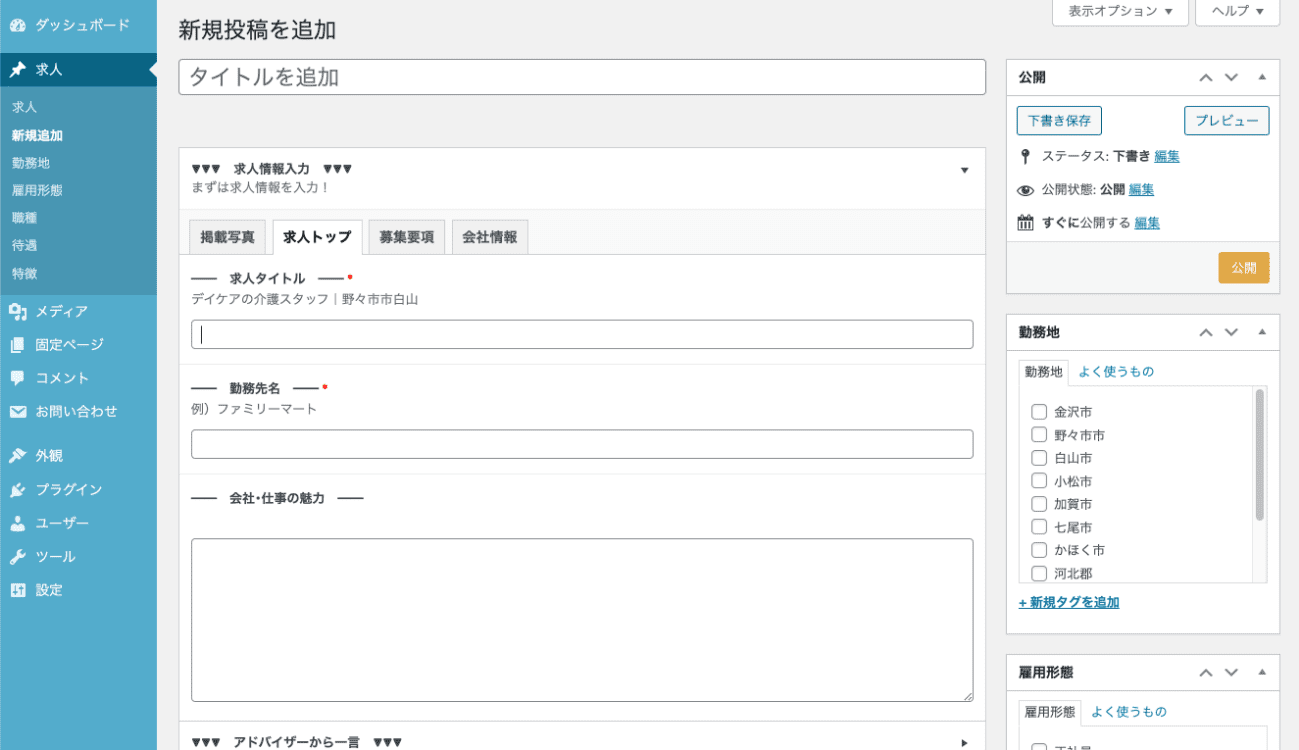Collapse the 雇用形態 panel toggle triangle
The width and height of the screenshot is (1299, 750).
click(x=1261, y=673)
